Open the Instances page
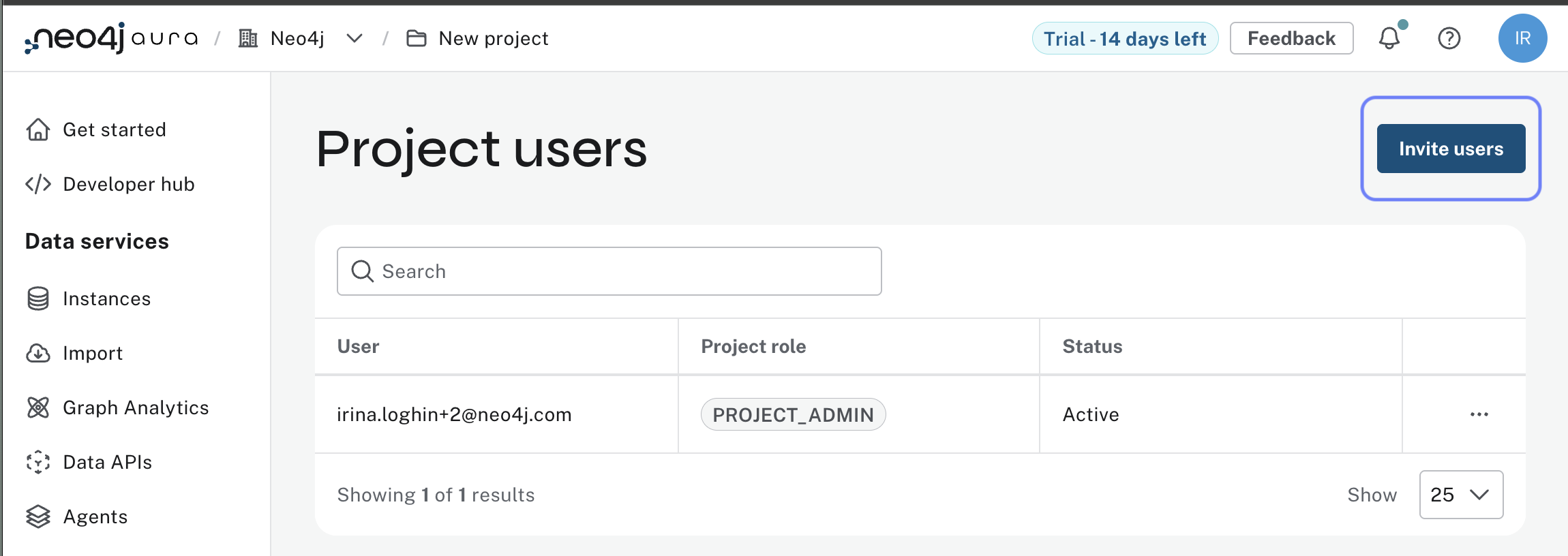 click(x=107, y=298)
